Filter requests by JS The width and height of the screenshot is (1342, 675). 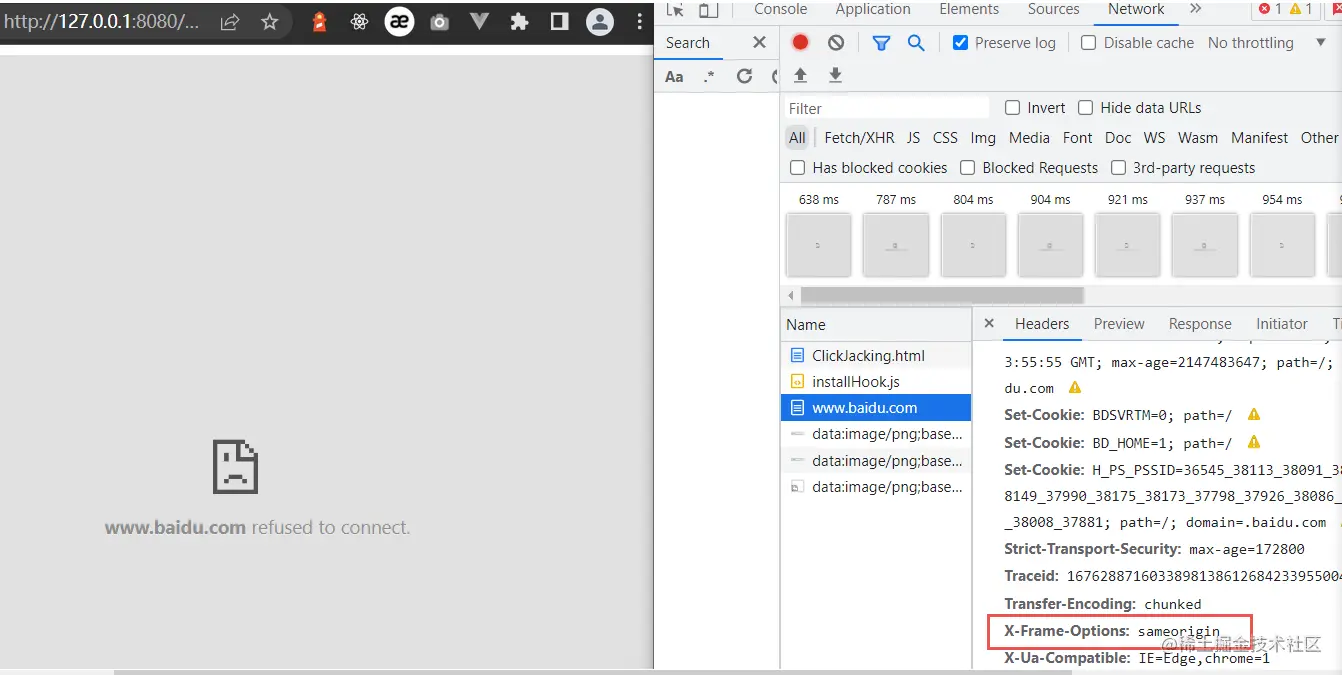pos(913,138)
